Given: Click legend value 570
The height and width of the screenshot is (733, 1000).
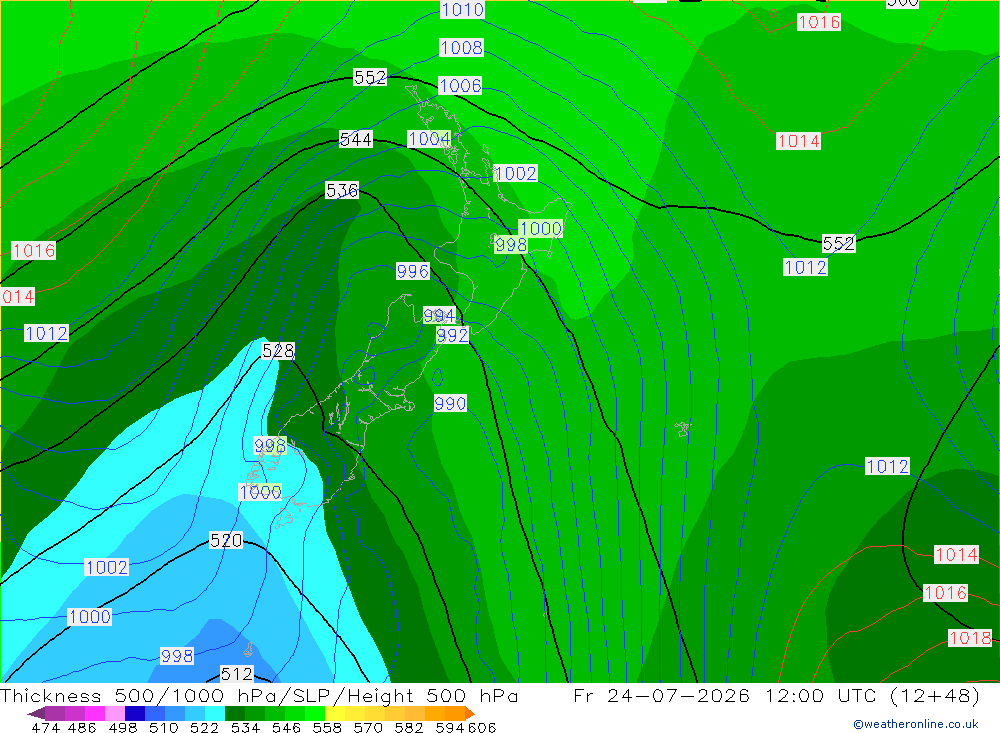Looking at the screenshot, I should coord(368,728).
